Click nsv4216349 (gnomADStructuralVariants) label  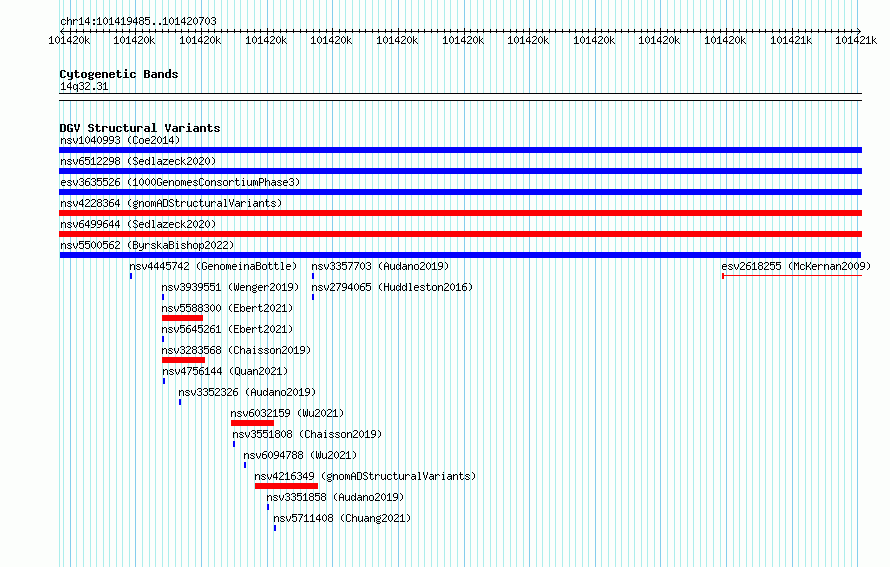point(365,476)
